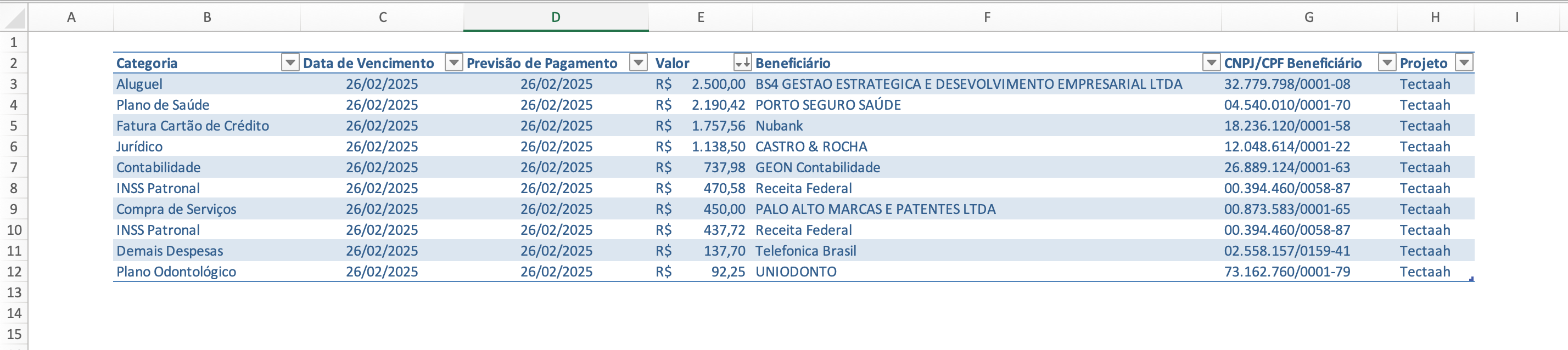Select the Aluguel category cell

click(x=139, y=84)
